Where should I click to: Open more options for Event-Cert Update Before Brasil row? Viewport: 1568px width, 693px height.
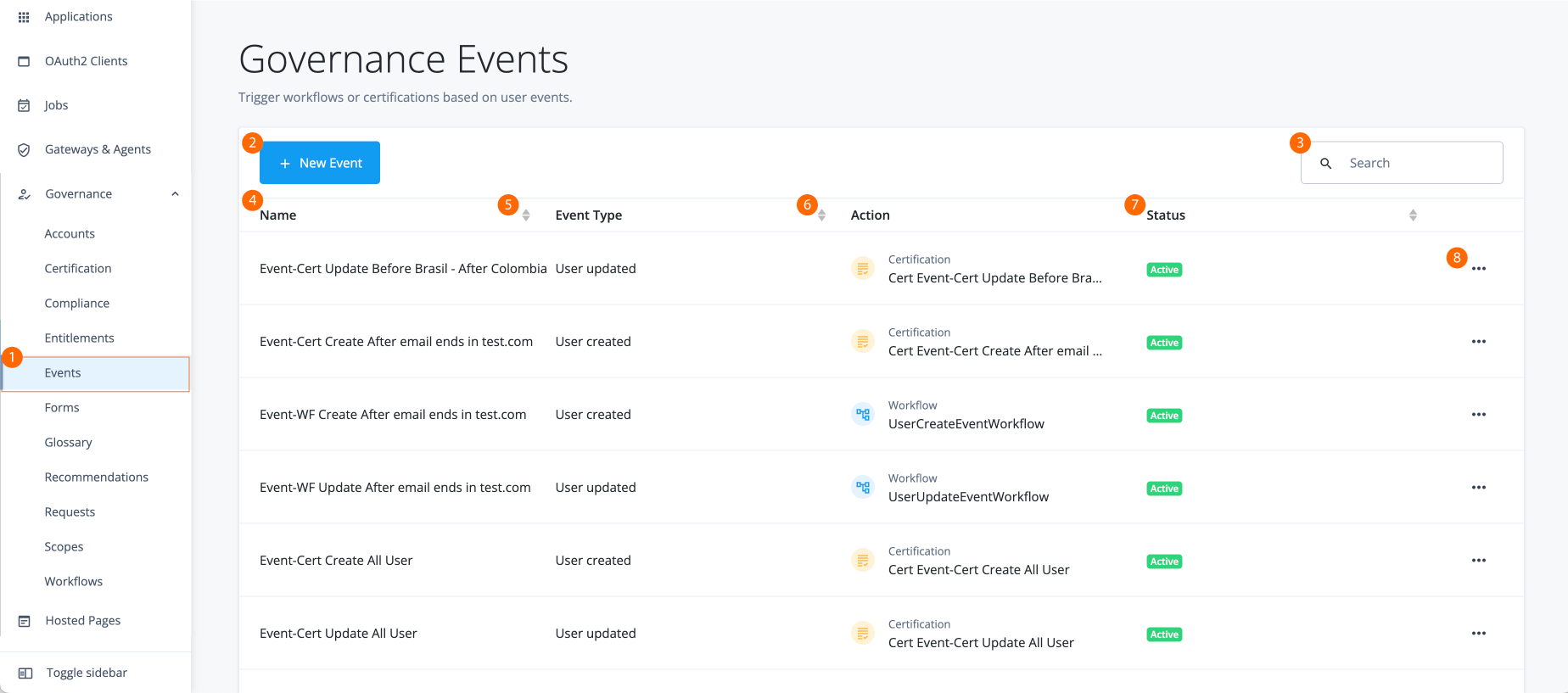click(1479, 269)
